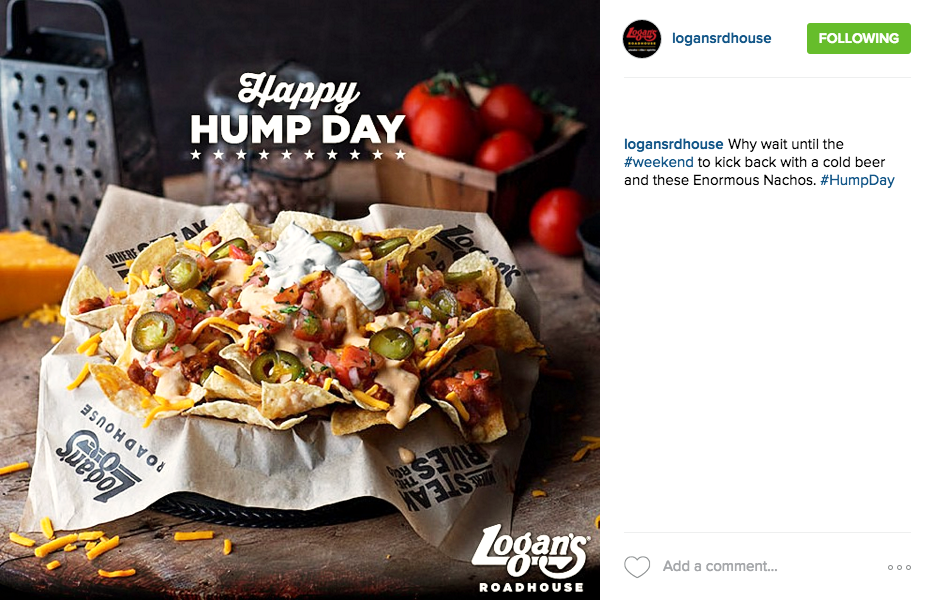Image resolution: width=935 pixels, height=600 pixels.
Task: Open the Logan's Roadhouse profile avatar
Action: point(642,39)
